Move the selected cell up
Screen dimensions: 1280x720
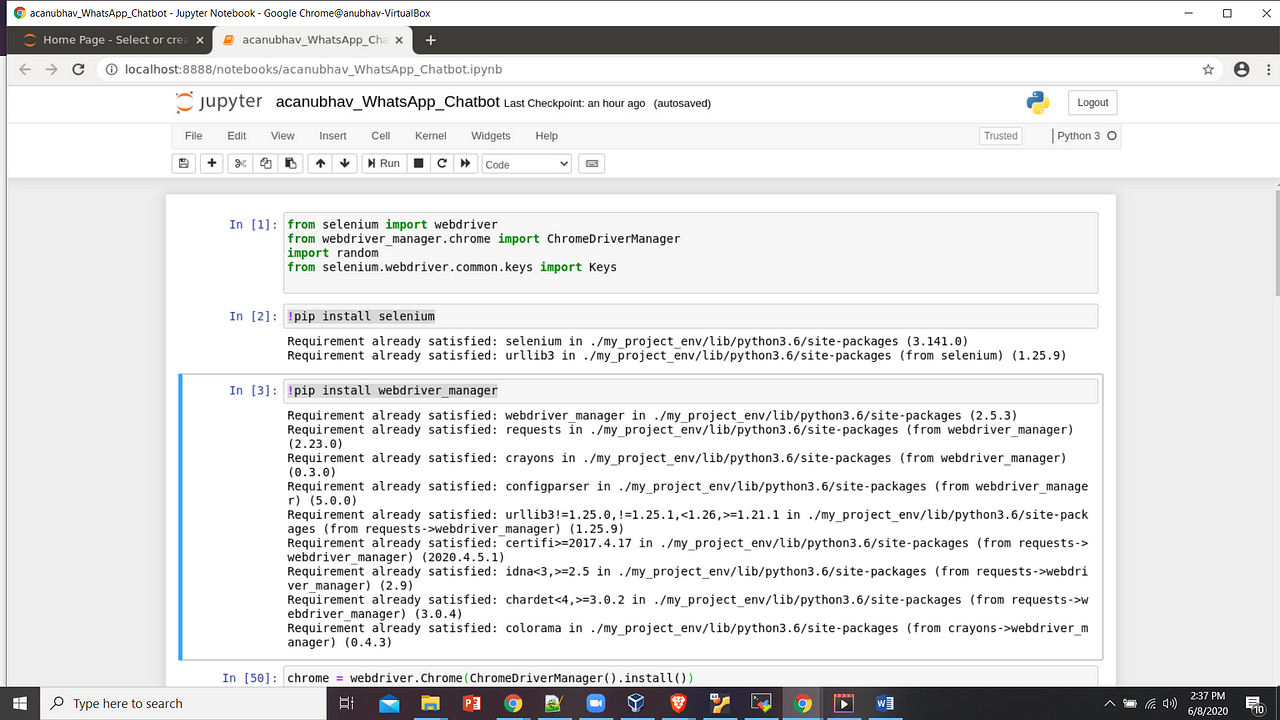pos(320,163)
